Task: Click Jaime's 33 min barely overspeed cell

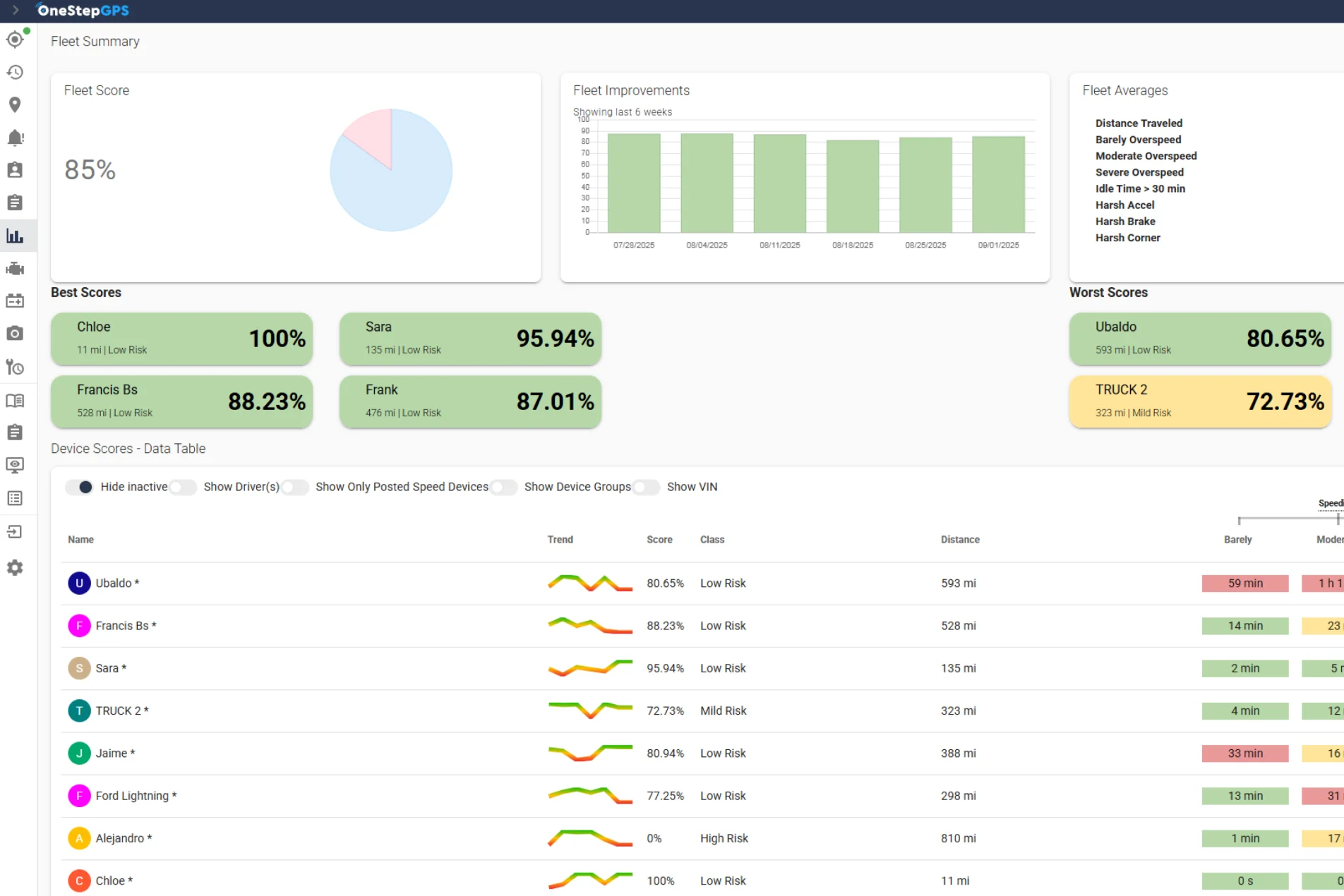Action: 1245,753
